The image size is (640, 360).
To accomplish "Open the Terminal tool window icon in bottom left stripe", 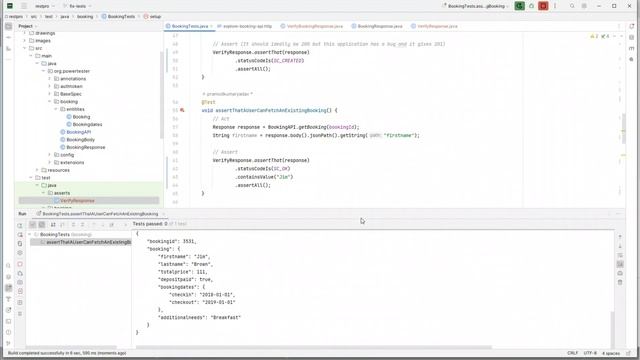I will [x=8, y=321].
